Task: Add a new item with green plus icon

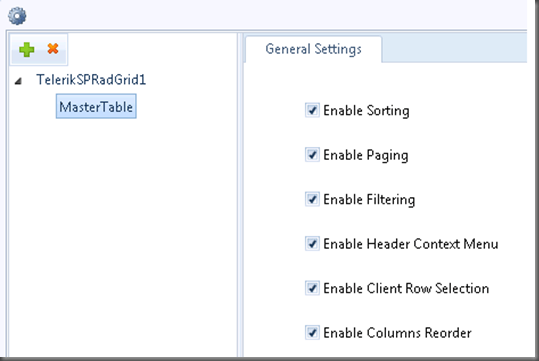Action: [x=26, y=49]
